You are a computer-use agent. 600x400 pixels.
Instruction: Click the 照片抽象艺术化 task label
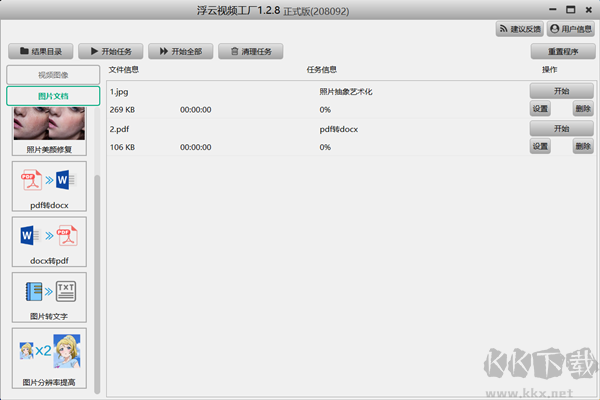346,92
